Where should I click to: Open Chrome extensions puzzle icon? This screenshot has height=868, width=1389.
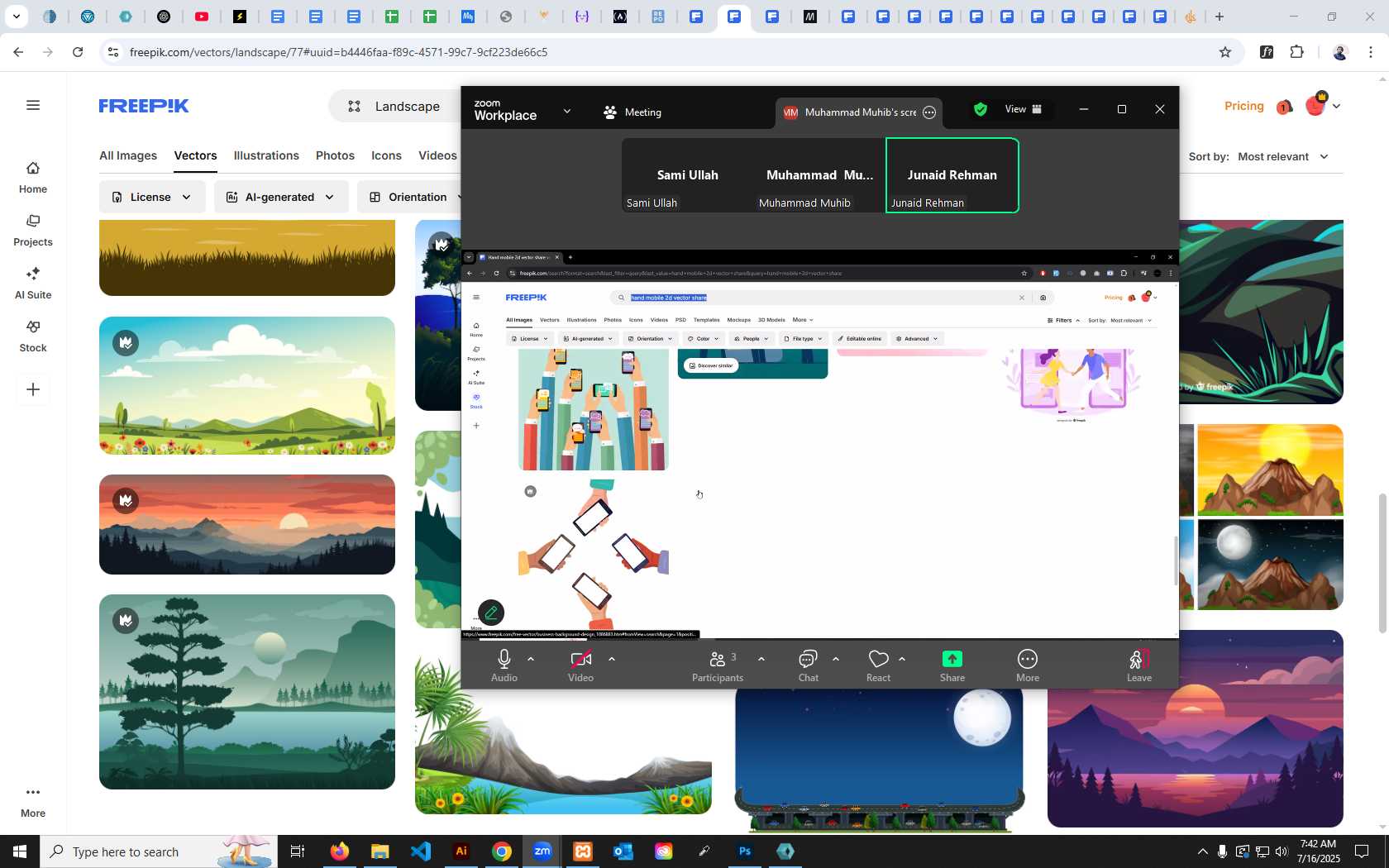(1296, 52)
